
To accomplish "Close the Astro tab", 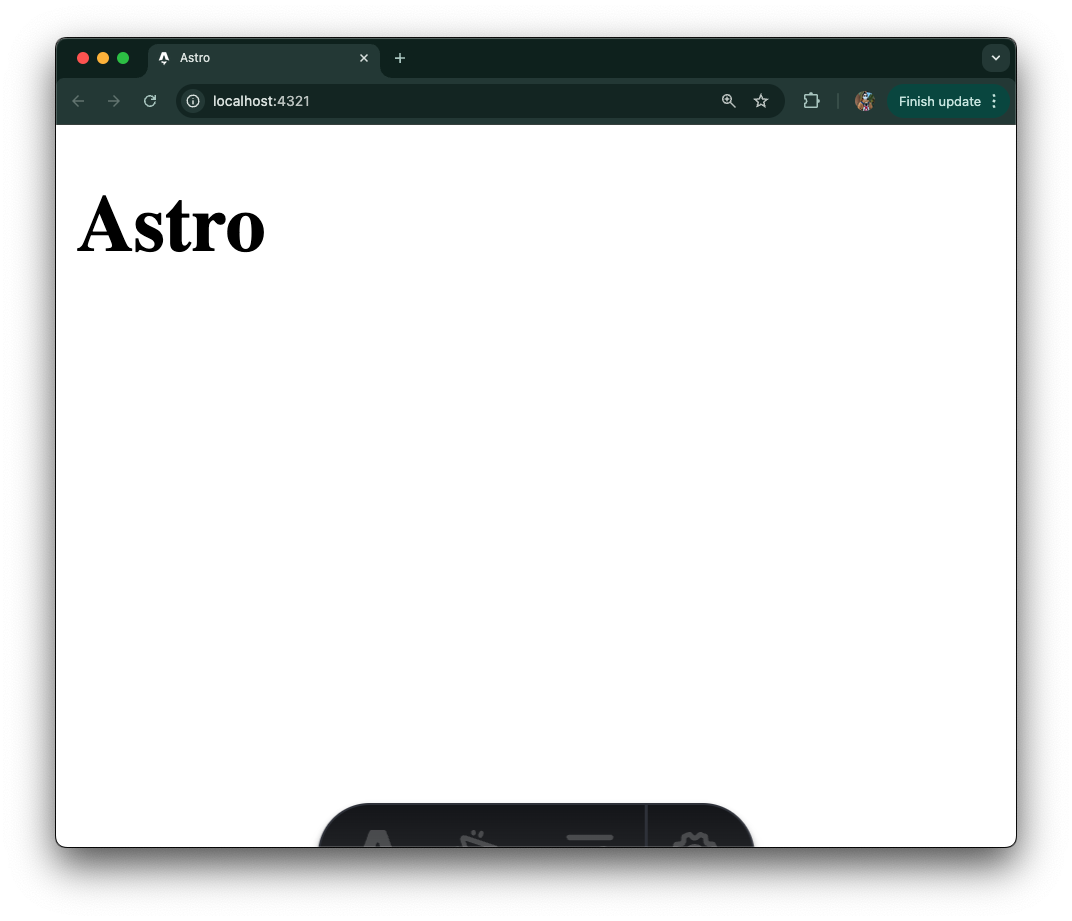I will tap(364, 58).
